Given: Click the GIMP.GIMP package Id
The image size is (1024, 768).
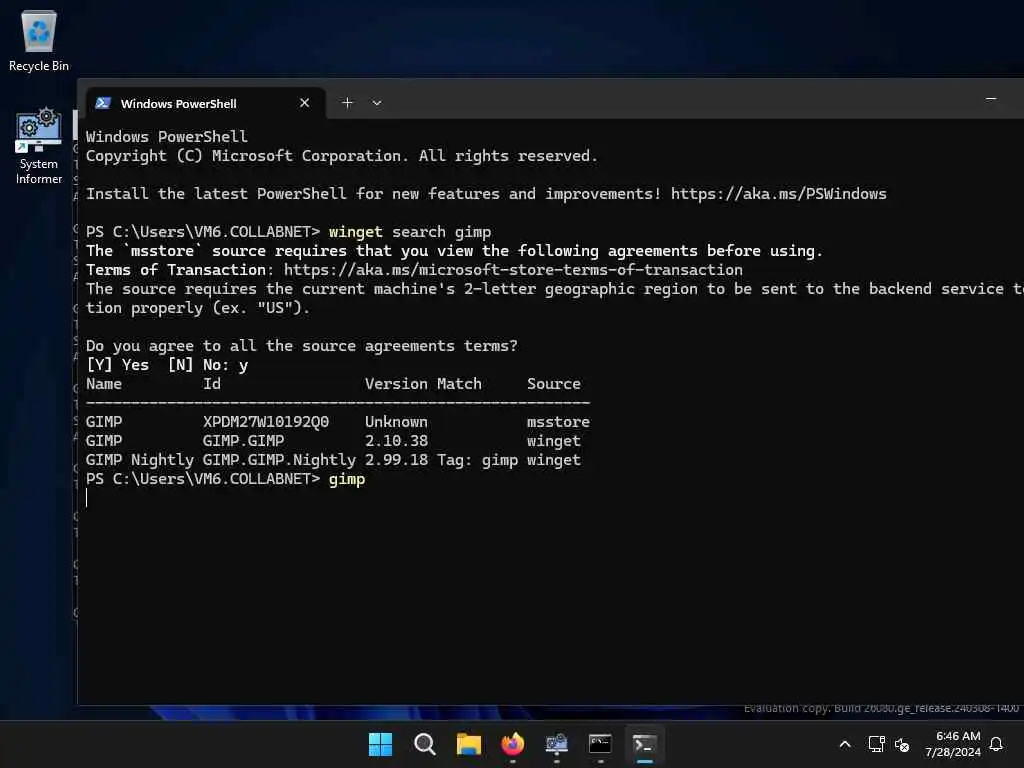Looking at the screenshot, I should [x=243, y=441].
